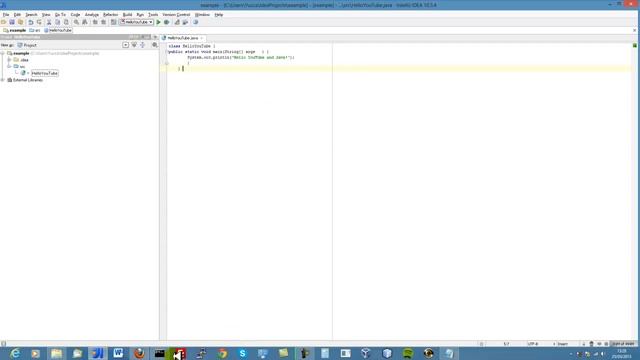Click the green inspection status indicator

click(x=635, y=45)
